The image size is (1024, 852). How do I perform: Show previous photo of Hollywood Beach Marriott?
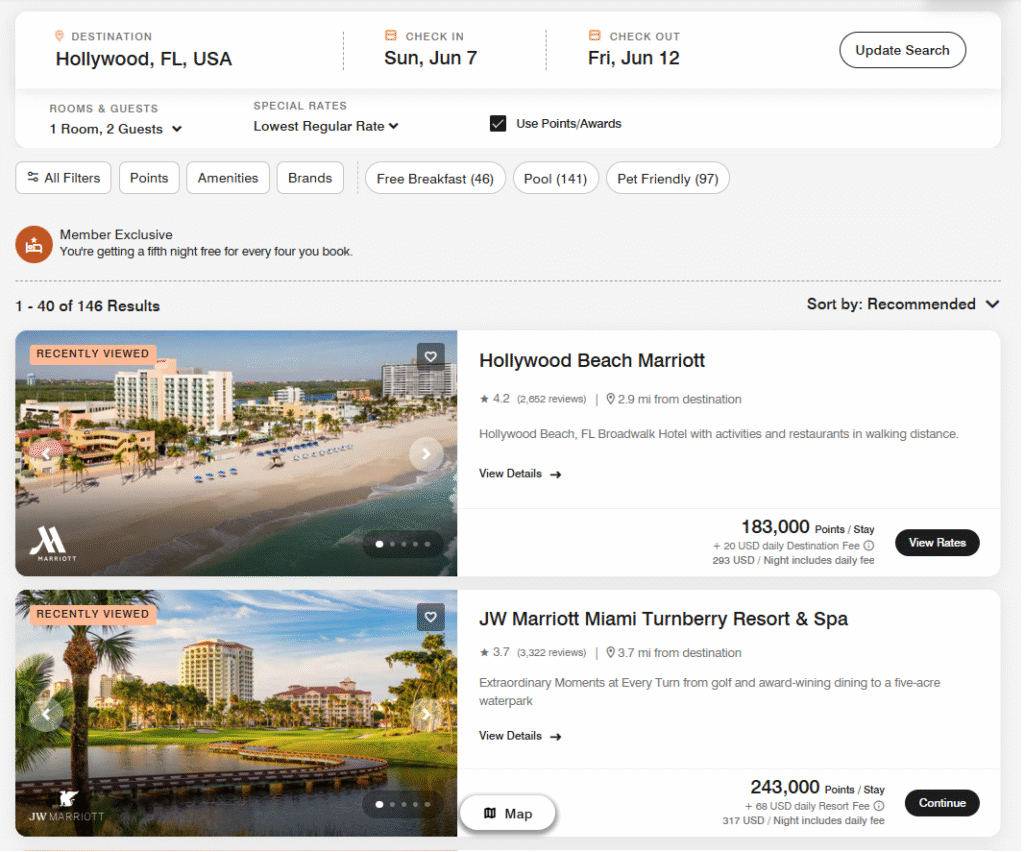(46, 454)
